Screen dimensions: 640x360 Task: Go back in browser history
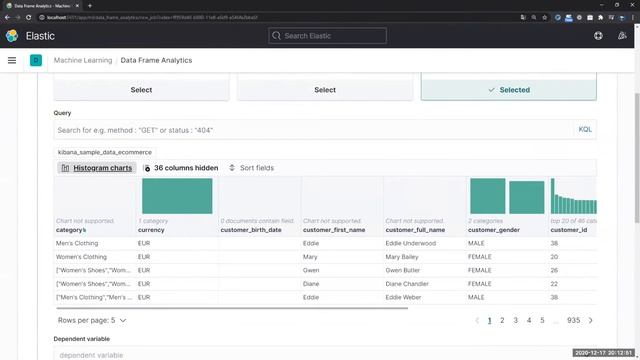[x=7, y=18]
